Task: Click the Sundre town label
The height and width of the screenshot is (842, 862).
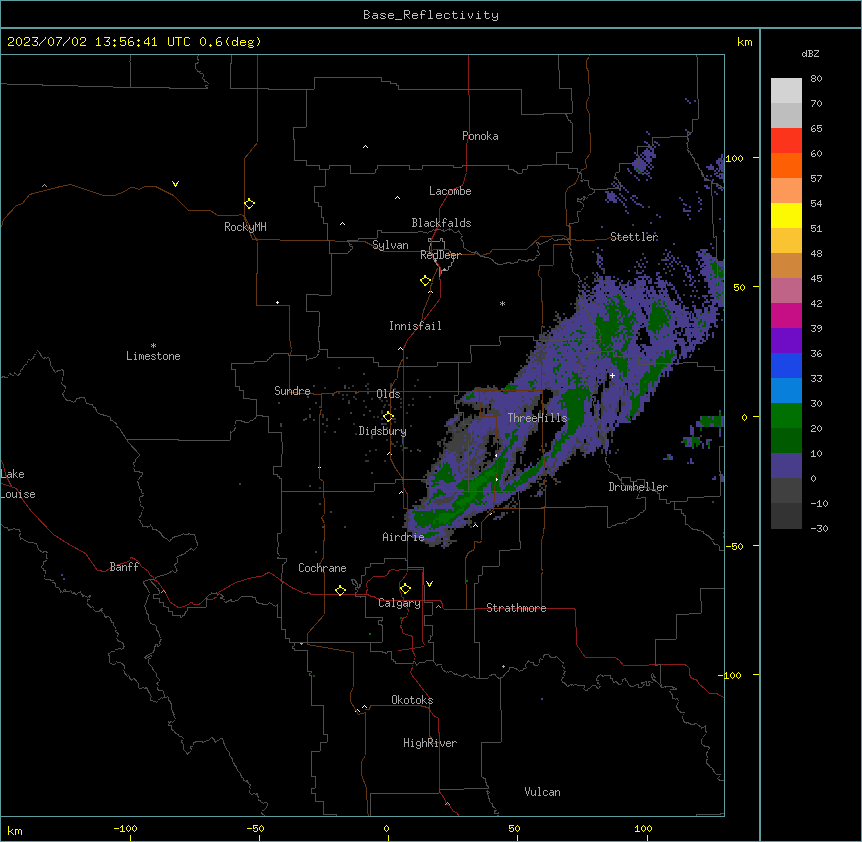Action: click(292, 391)
